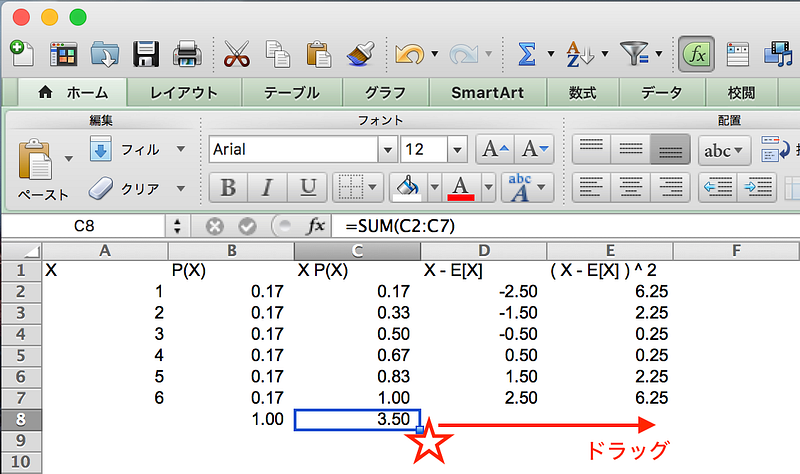Switch to the ホーム tab
The width and height of the screenshot is (800, 474).
[x=72, y=92]
